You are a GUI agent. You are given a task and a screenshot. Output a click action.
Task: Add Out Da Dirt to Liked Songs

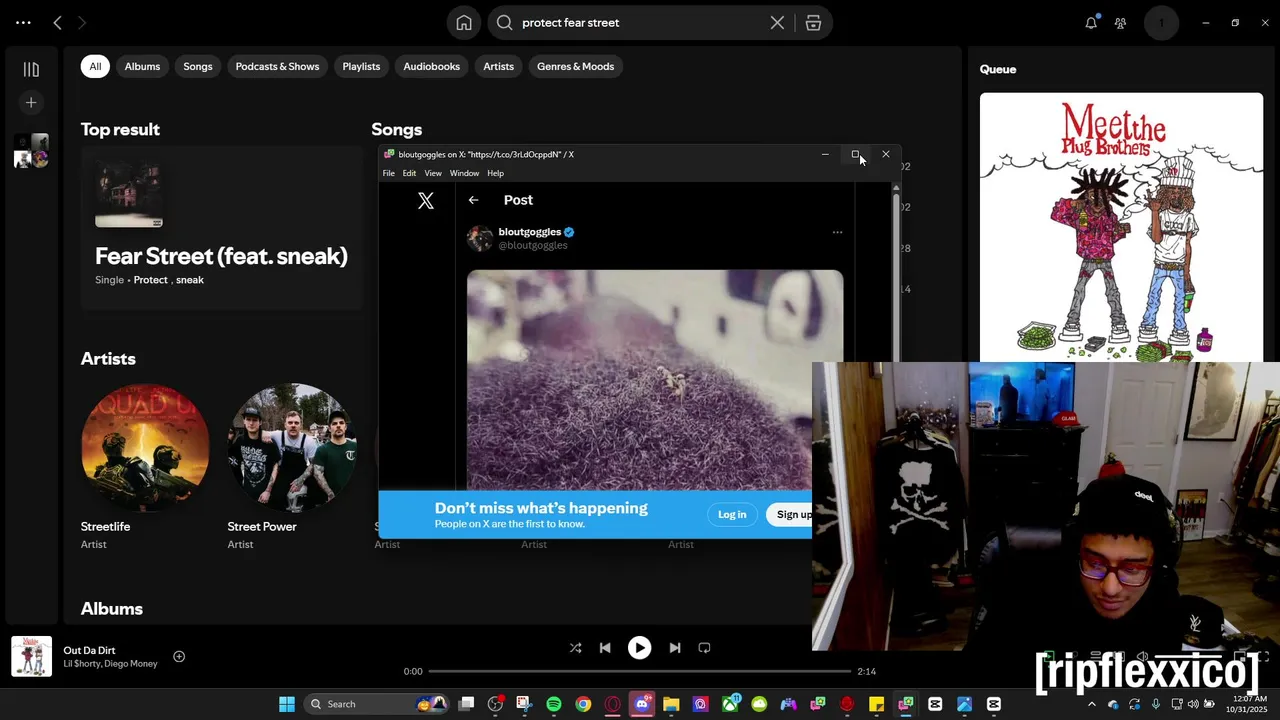point(179,657)
